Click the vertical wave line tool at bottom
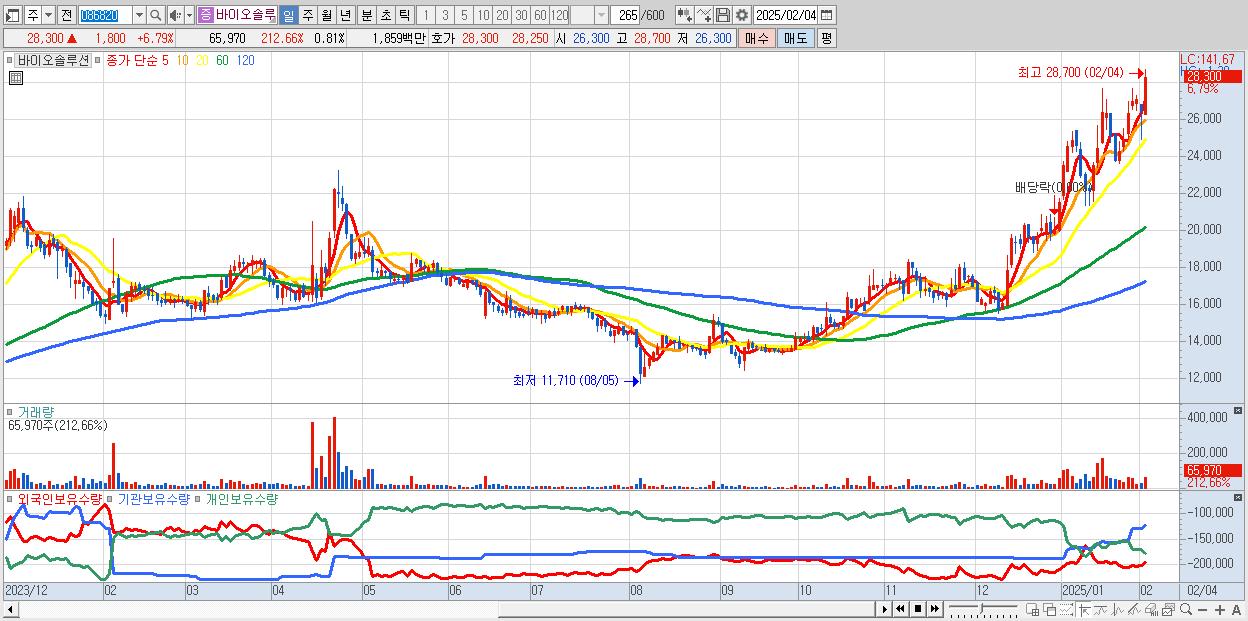This screenshot has height=621, width=1248. click(x=1118, y=609)
